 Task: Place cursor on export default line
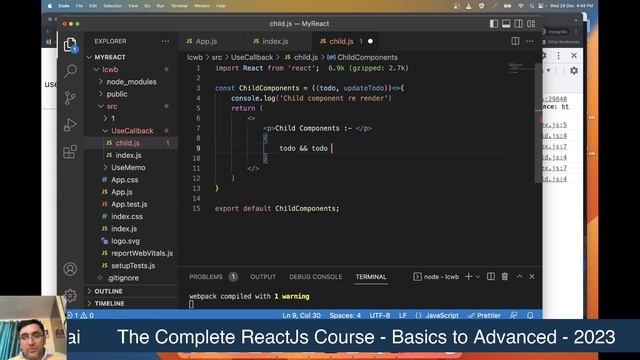click(x=277, y=209)
